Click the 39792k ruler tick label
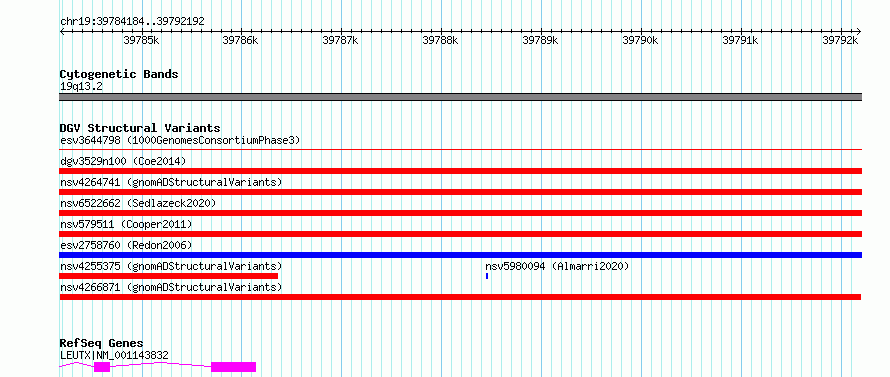The width and height of the screenshot is (890, 377). click(841, 40)
